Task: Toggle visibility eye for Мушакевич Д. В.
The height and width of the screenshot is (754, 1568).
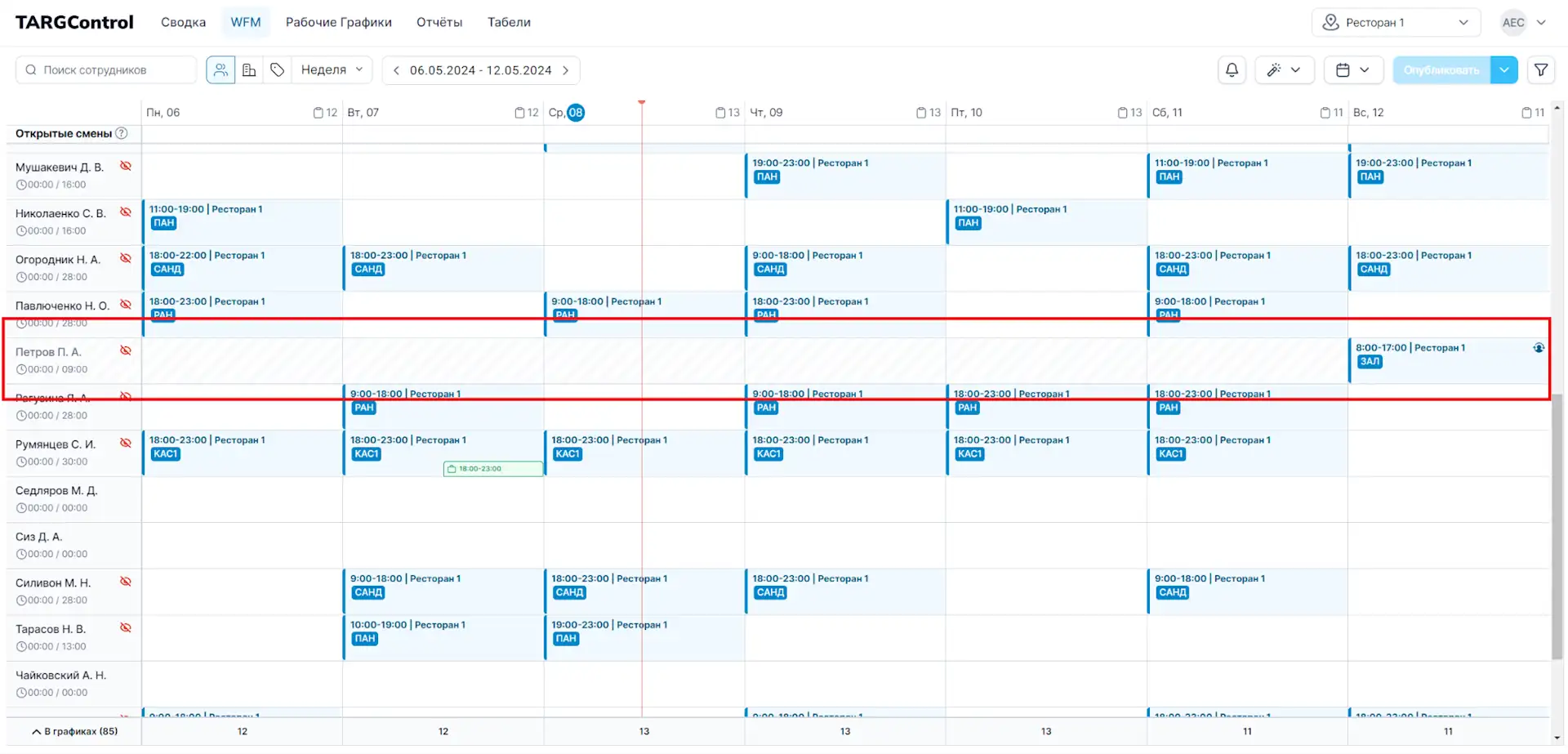Action: tap(126, 166)
